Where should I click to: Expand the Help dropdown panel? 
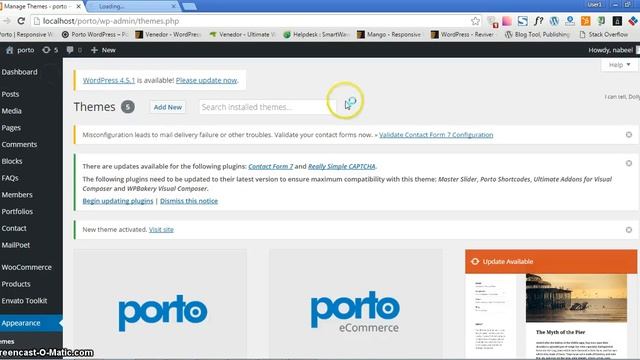[619, 65]
